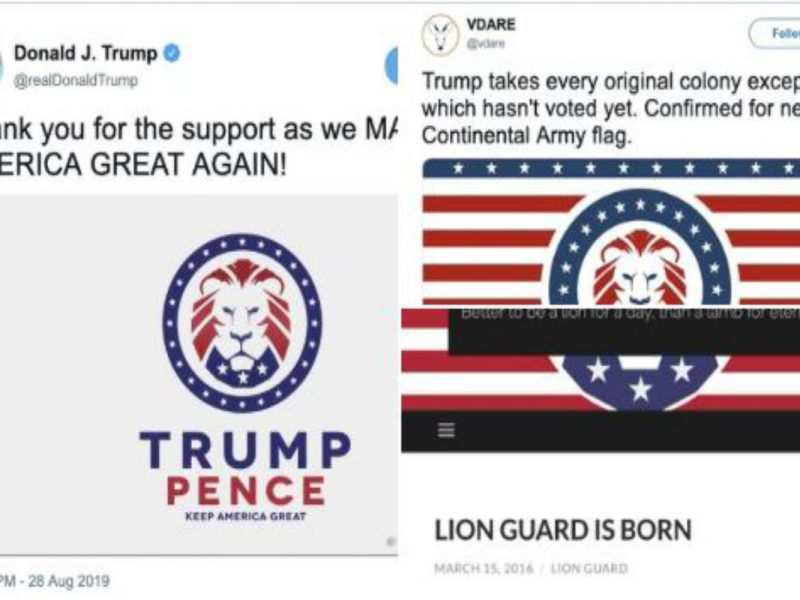Follow the VDARE account
This screenshot has height=600, width=800.
[774, 34]
